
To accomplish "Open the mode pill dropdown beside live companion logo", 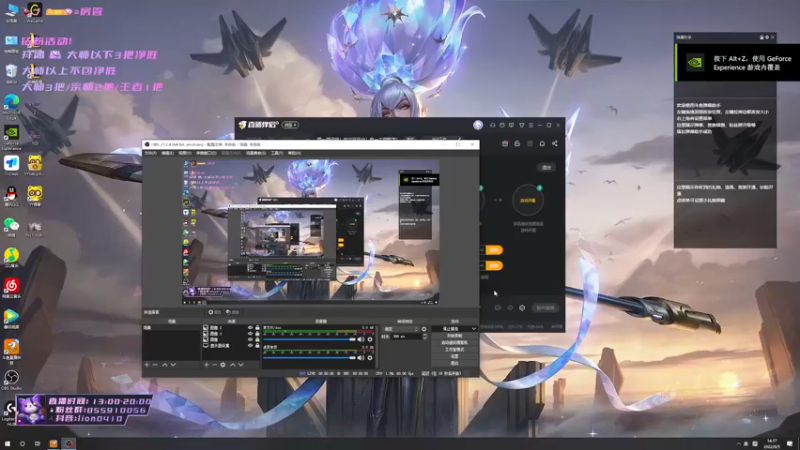I will (290, 125).
